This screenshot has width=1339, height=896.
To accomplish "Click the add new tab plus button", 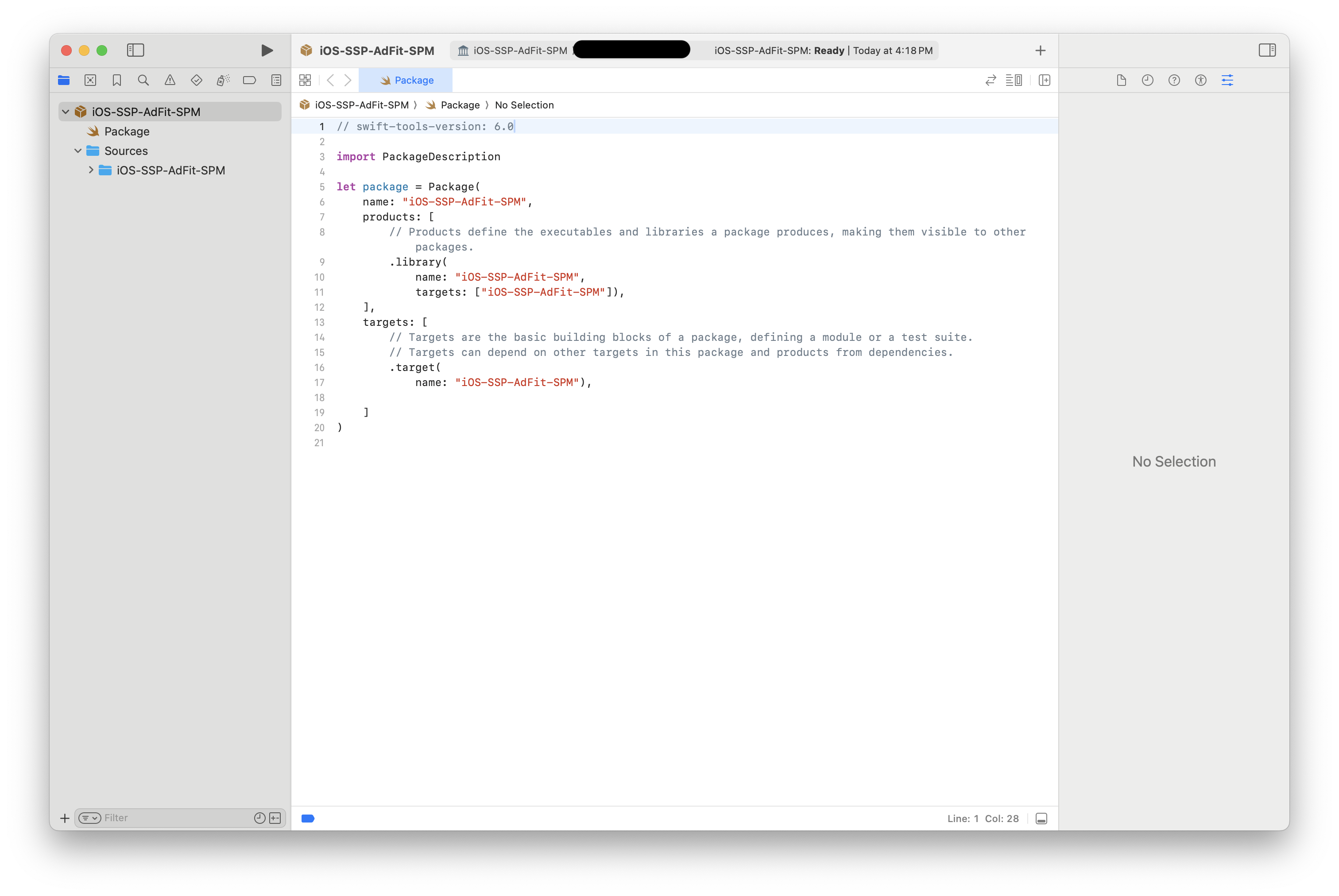I will [x=1040, y=50].
